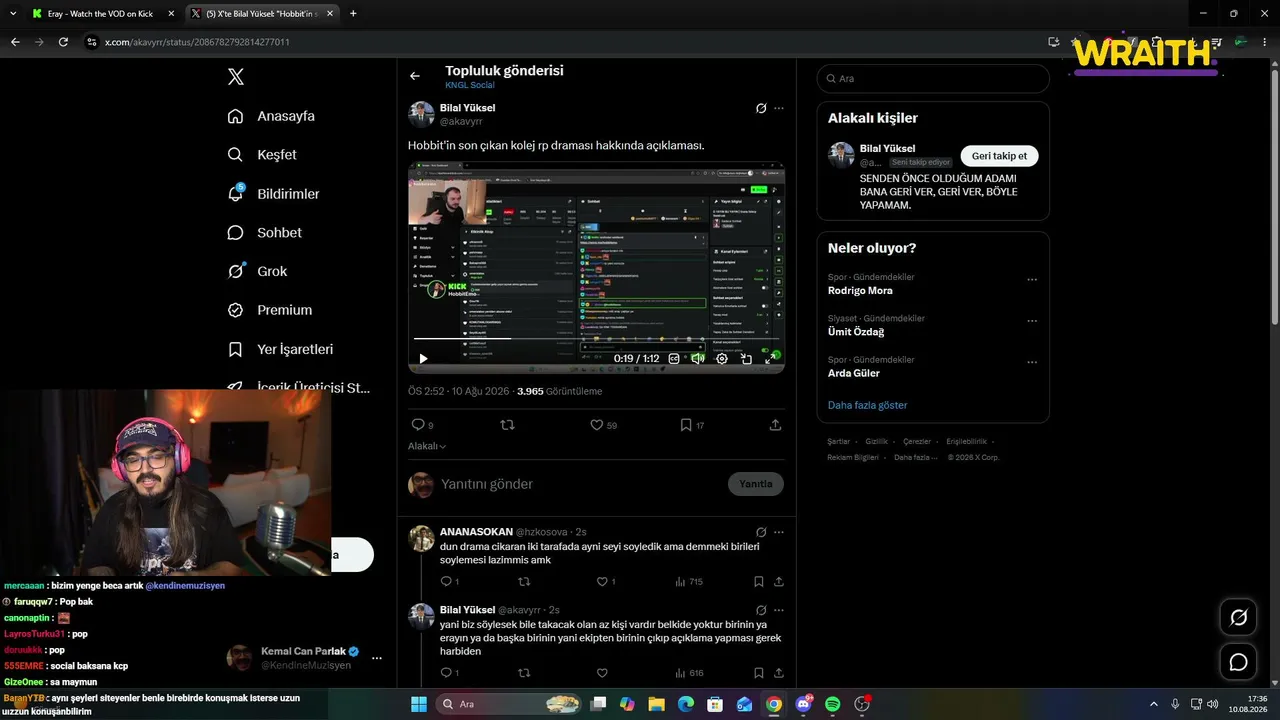The width and height of the screenshot is (1280, 720).
Task: Open Yer İşaretleri in the sidebar
Action: pyautogui.click(x=280, y=350)
